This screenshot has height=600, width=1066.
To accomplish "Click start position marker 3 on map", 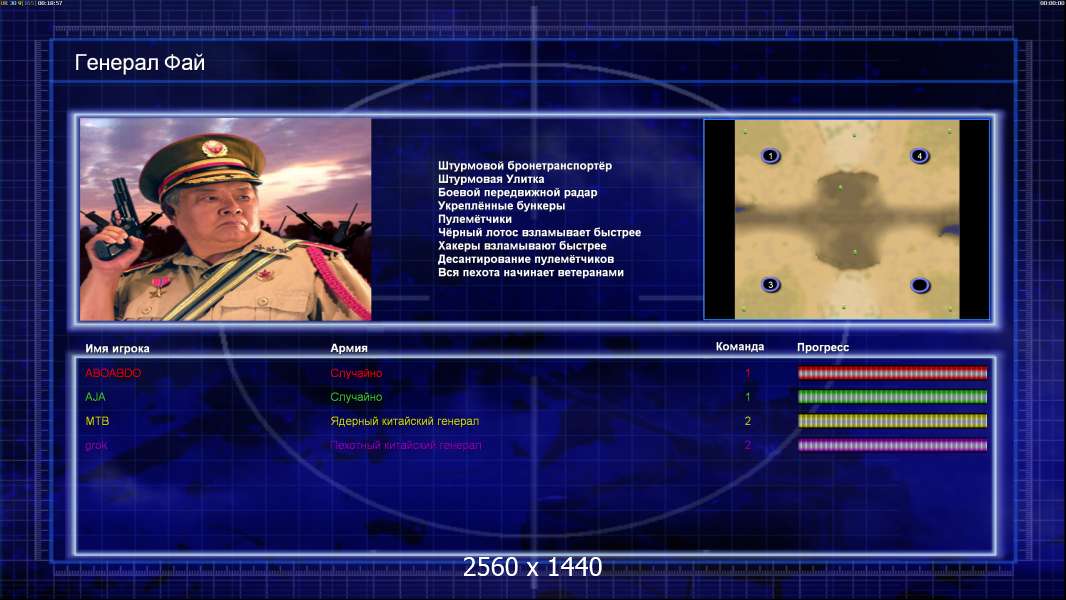I will pyautogui.click(x=770, y=285).
